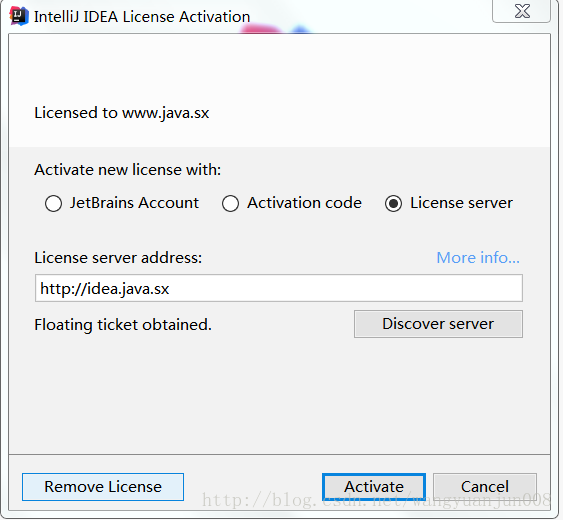
Task: Click the 'http://idea.java.sx' text in the address box
Action: 105,289
